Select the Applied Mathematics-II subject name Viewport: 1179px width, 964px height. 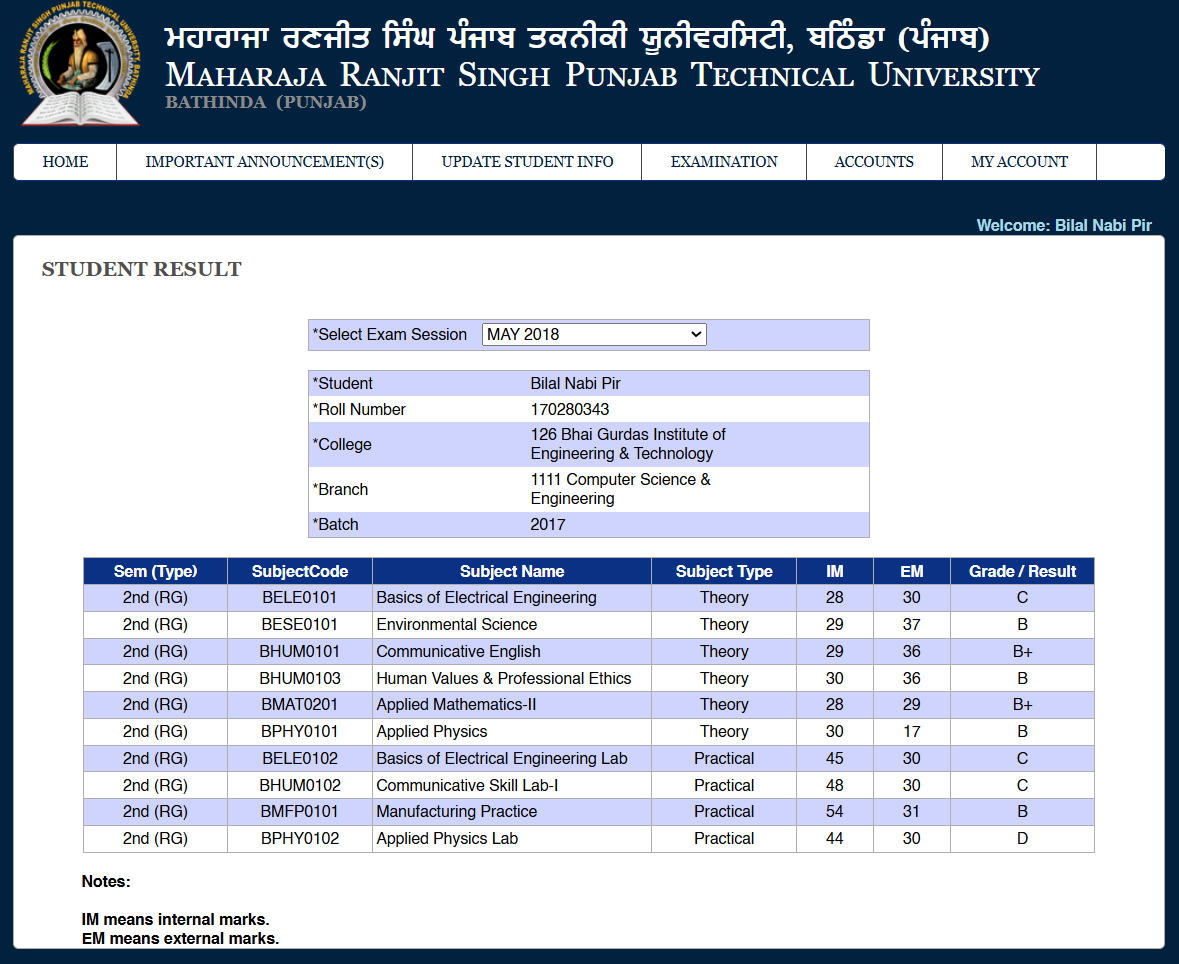[456, 705]
